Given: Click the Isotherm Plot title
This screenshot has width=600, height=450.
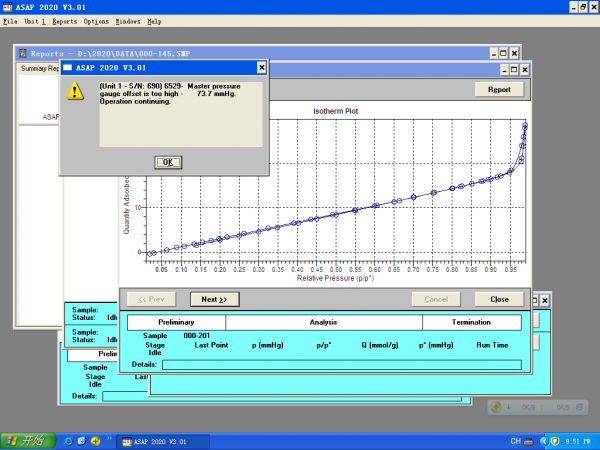Looking at the screenshot, I should tap(336, 111).
